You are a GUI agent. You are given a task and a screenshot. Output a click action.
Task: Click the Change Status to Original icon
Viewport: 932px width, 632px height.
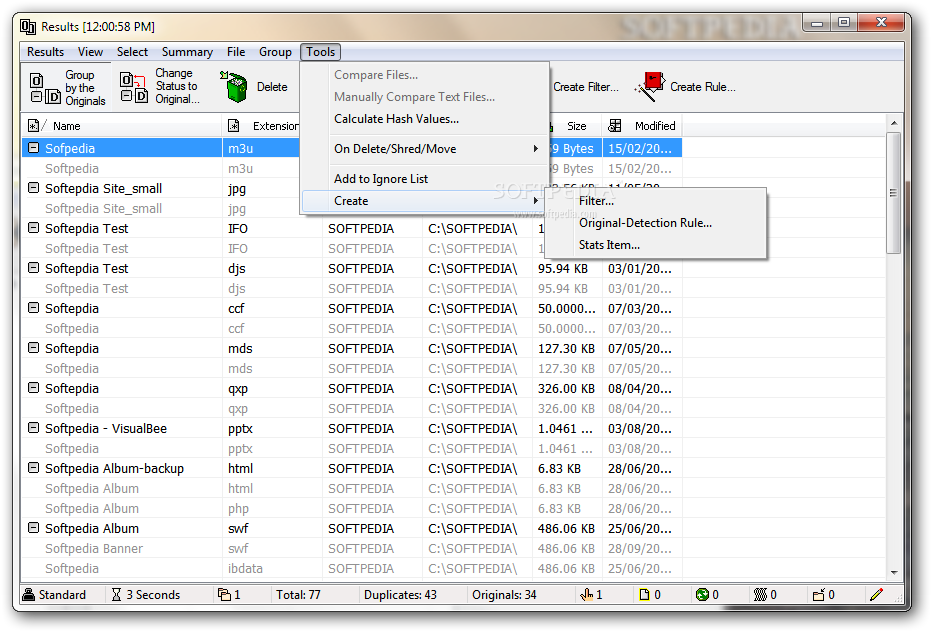134,87
